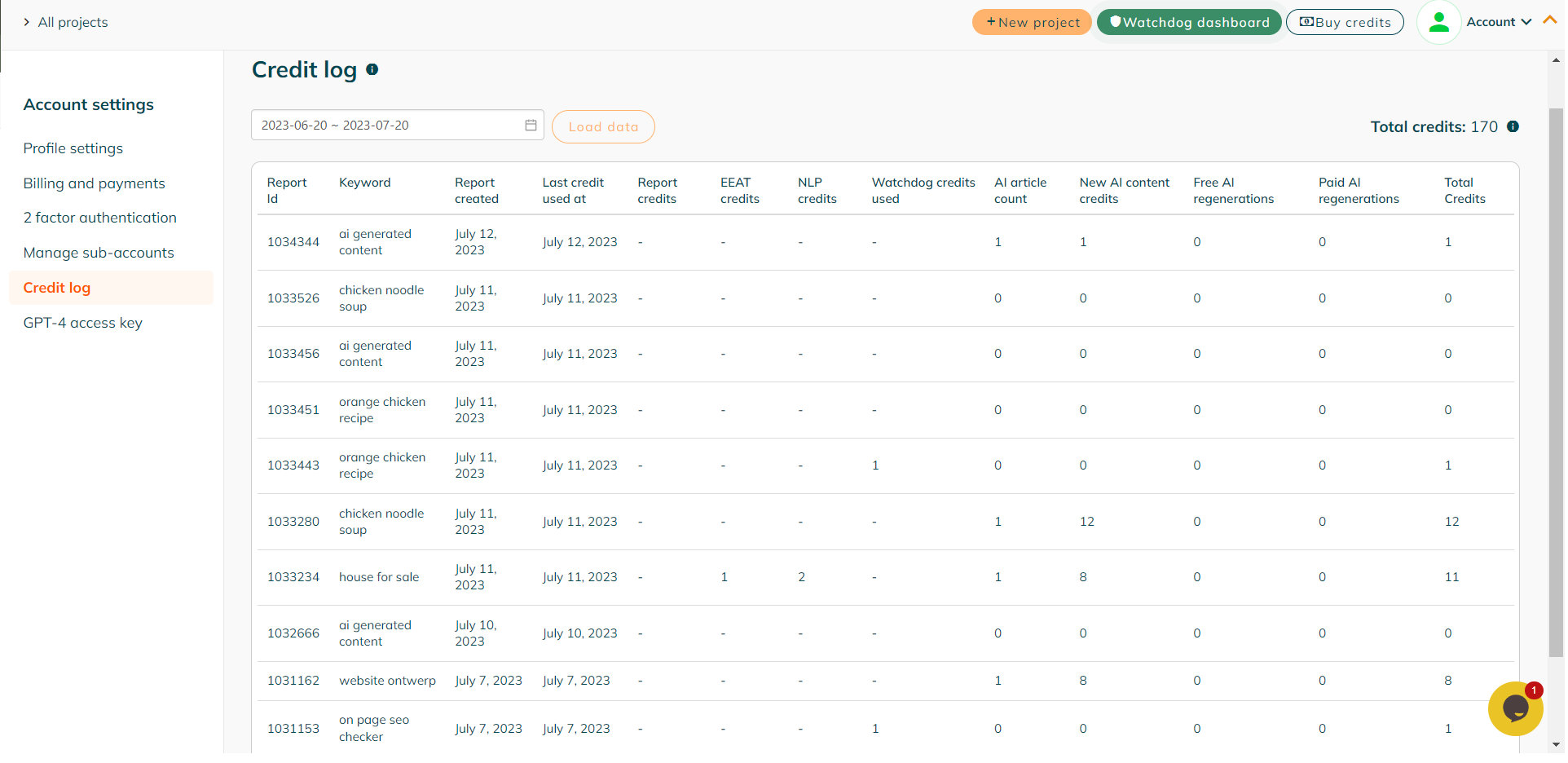The height and width of the screenshot is (763, 1568).
Task: Create a New project
Action: point(1032,22)
